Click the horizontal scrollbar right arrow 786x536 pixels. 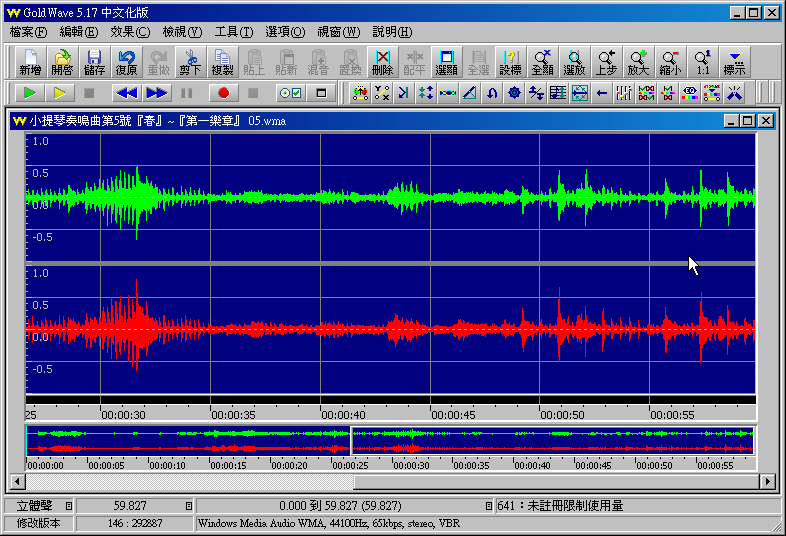click(768, 482)
